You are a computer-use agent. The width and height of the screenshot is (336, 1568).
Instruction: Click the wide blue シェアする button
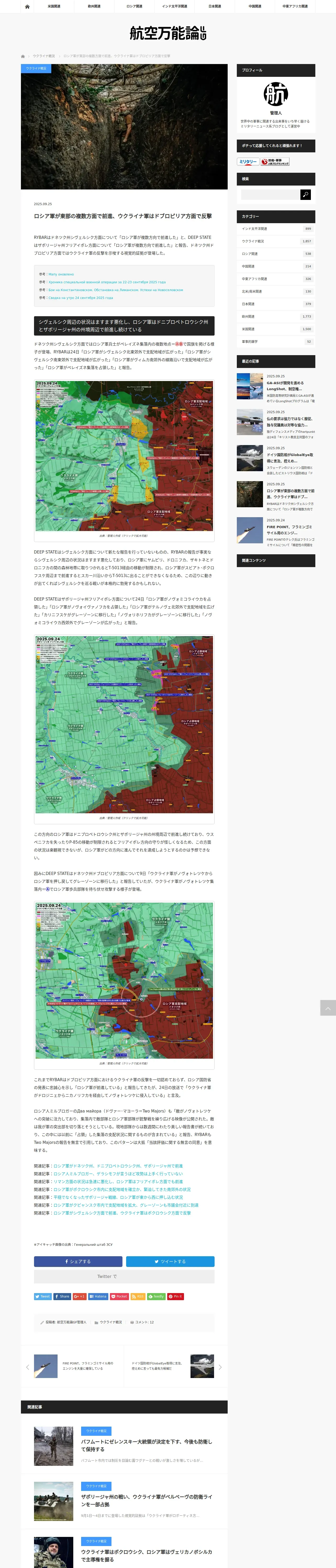(x=78, y=1261)
